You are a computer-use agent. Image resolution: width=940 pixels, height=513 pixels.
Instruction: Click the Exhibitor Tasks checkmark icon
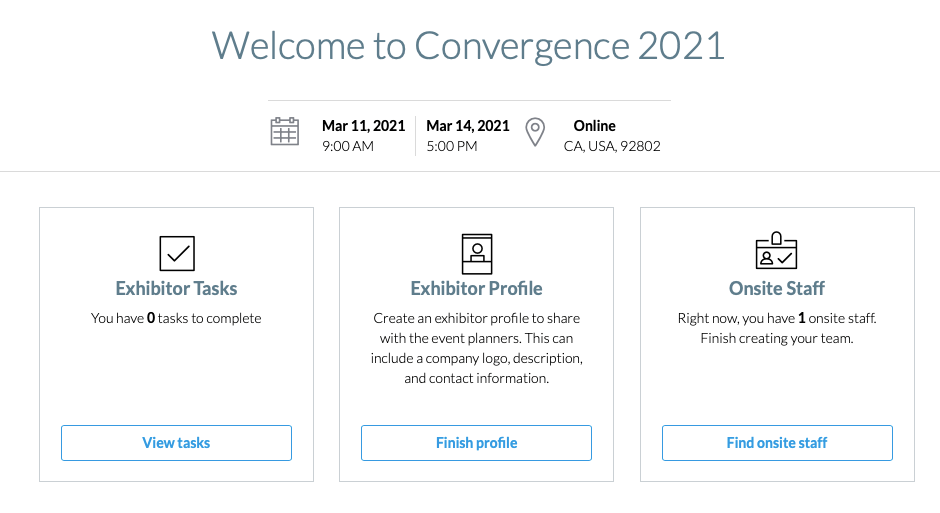(x=177, y=254)
